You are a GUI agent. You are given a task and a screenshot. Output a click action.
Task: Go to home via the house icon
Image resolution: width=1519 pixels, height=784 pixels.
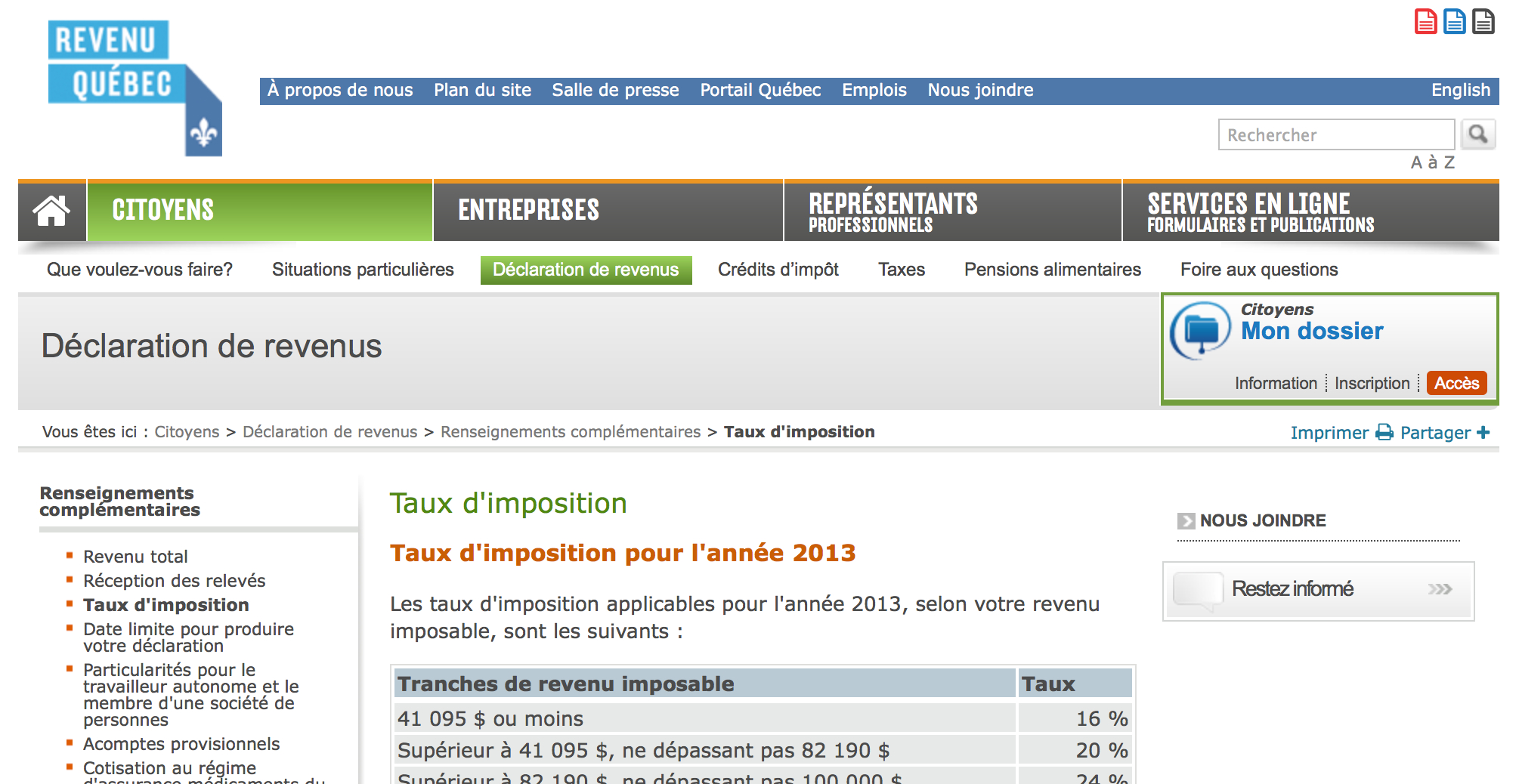[51, 211]
